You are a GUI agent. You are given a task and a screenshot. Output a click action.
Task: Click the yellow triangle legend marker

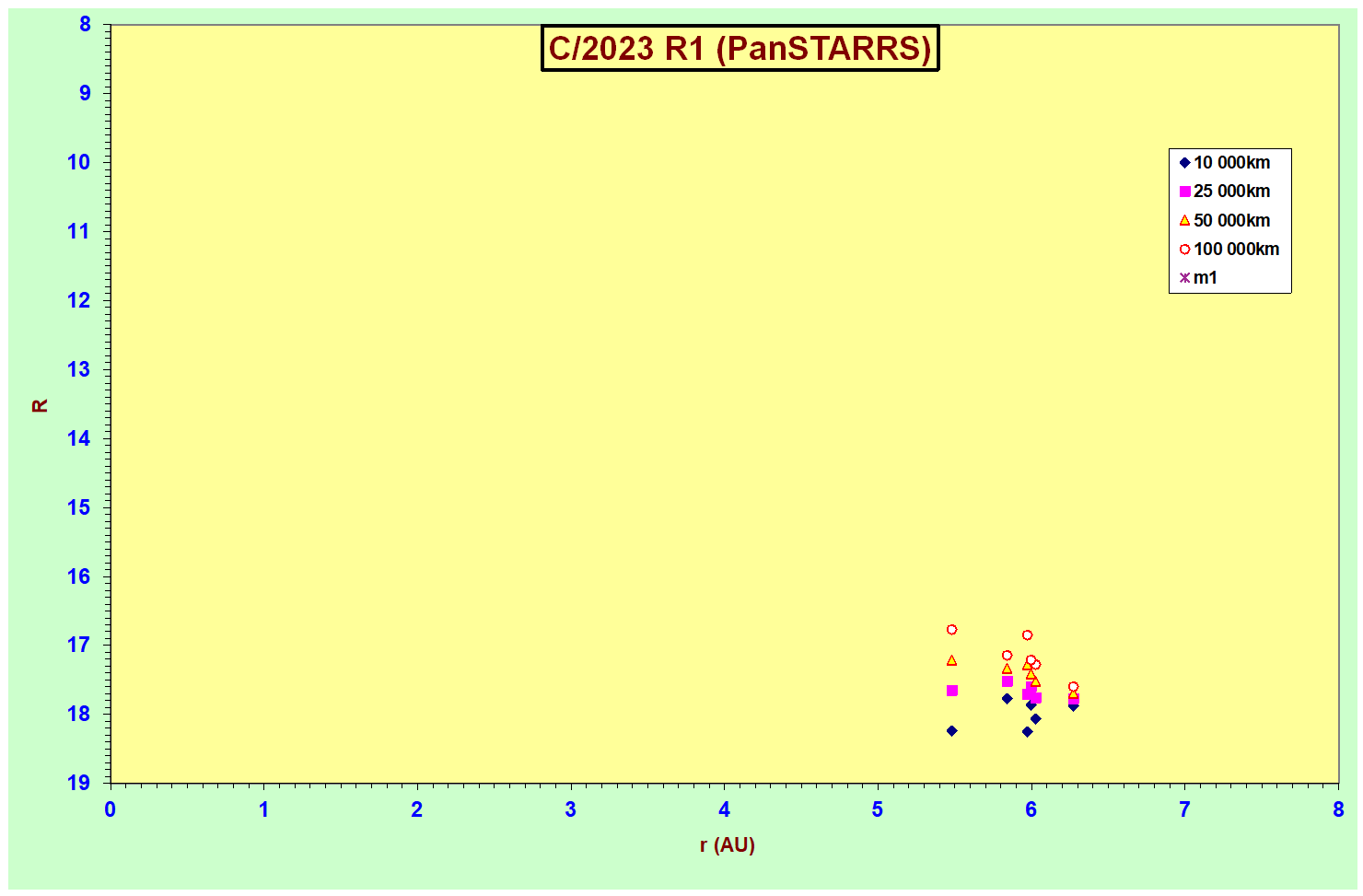coord(1185,220)
